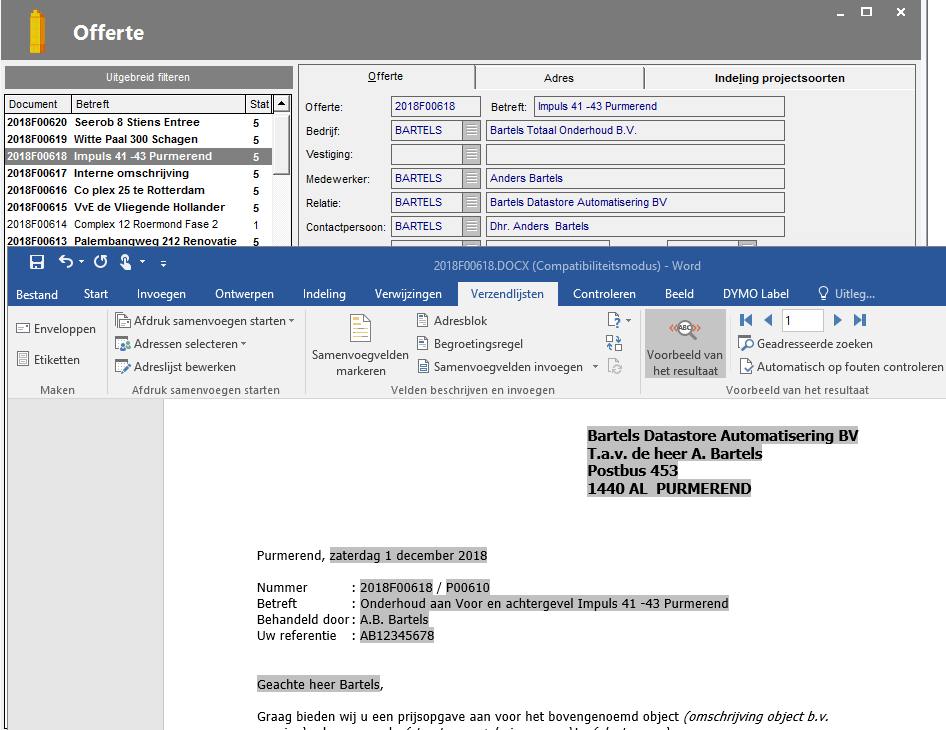Create Etiketten labels

coord(48,360)
